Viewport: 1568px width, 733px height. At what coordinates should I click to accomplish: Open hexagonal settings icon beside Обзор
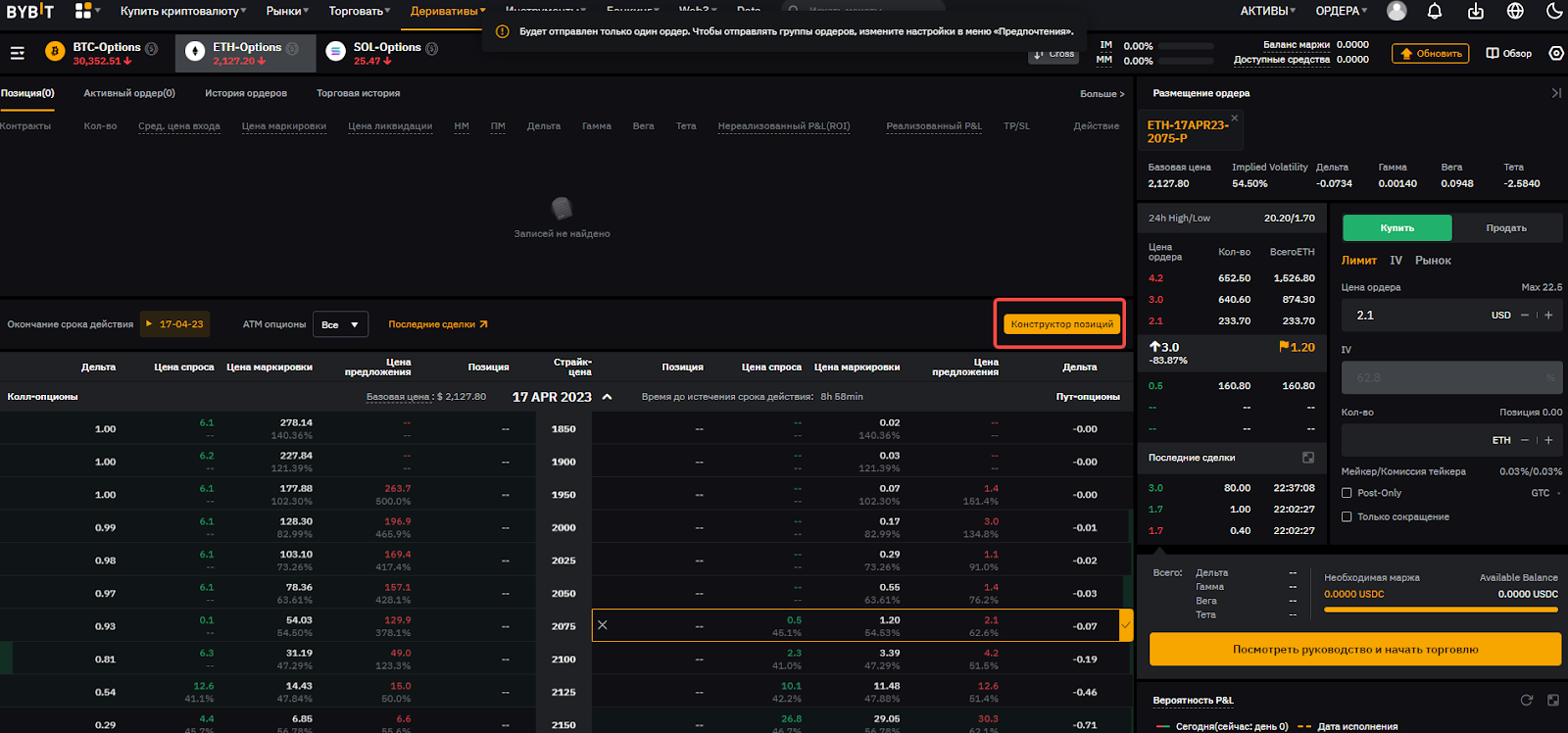point(1556,53)
